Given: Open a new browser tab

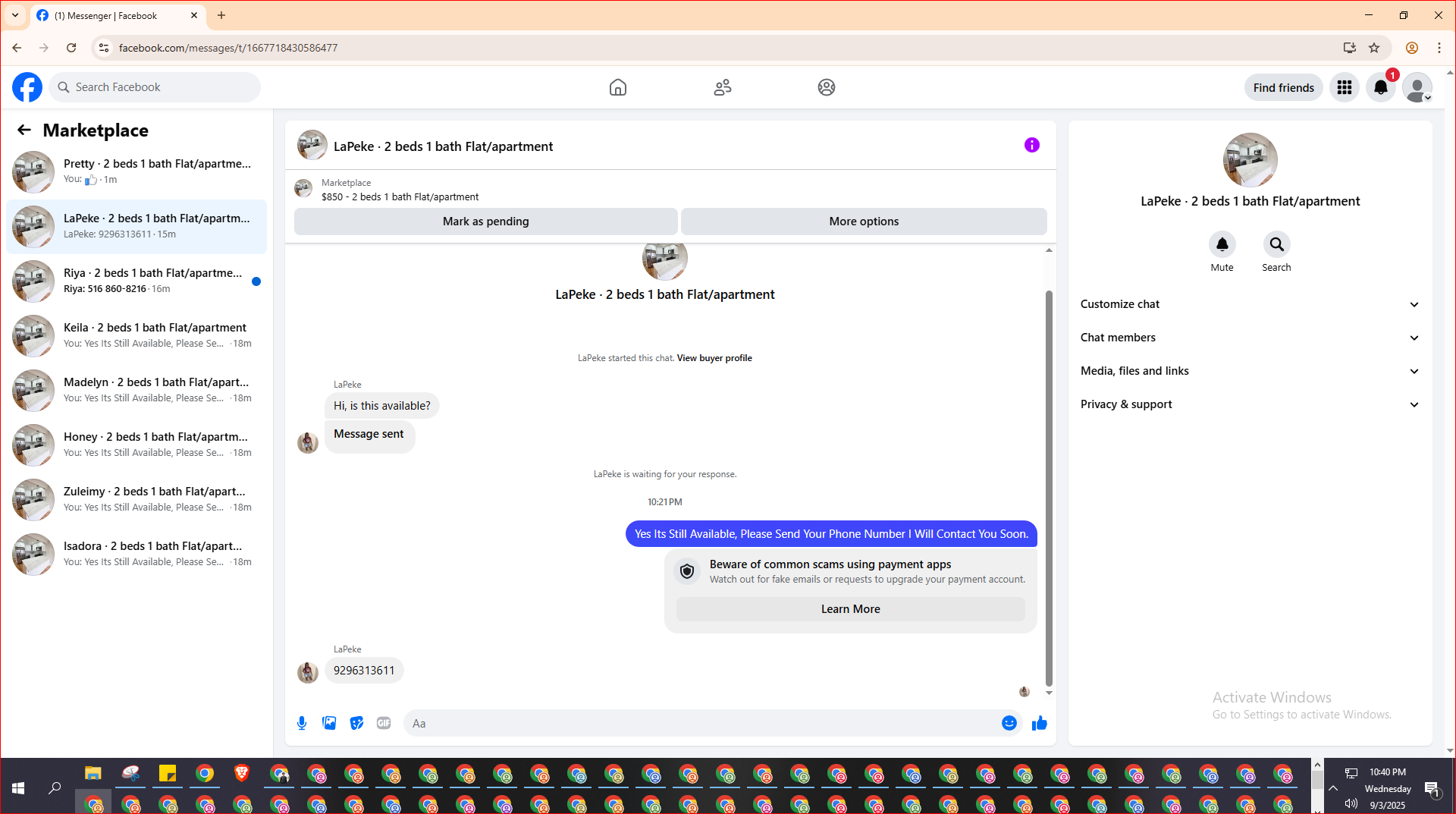Looking at the screenshot, I should coord(221,15).
